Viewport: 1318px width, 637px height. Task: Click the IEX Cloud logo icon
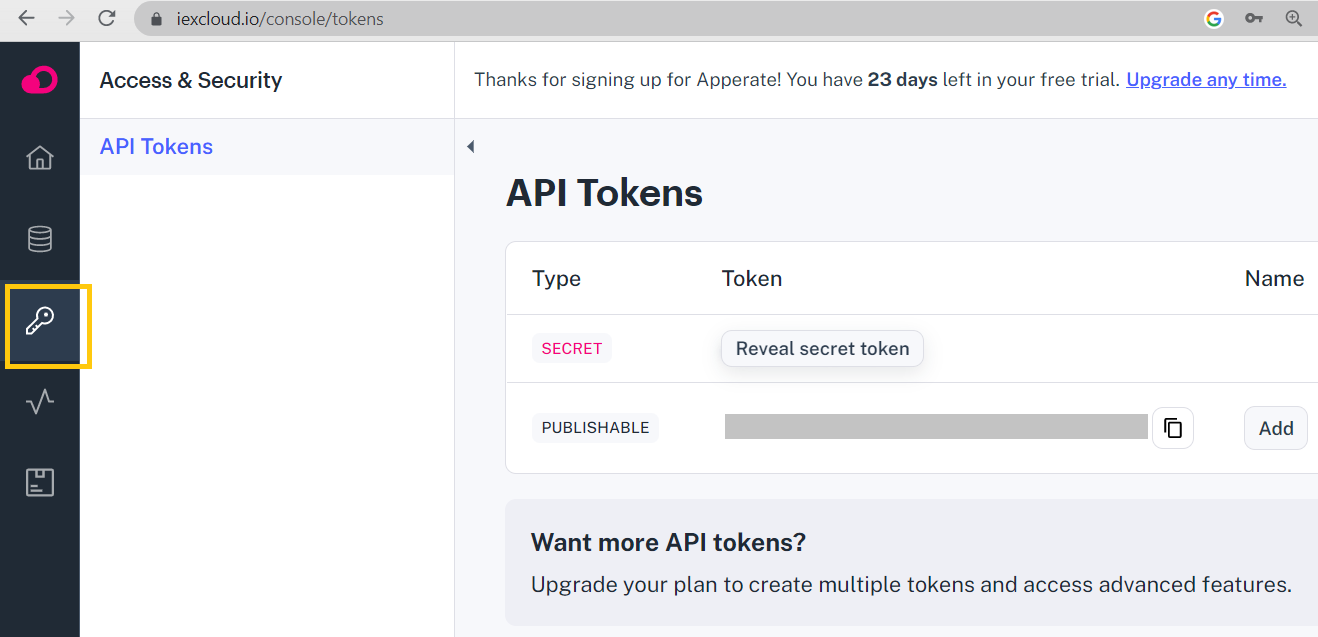pyautogui.click(x=39, y=80)
